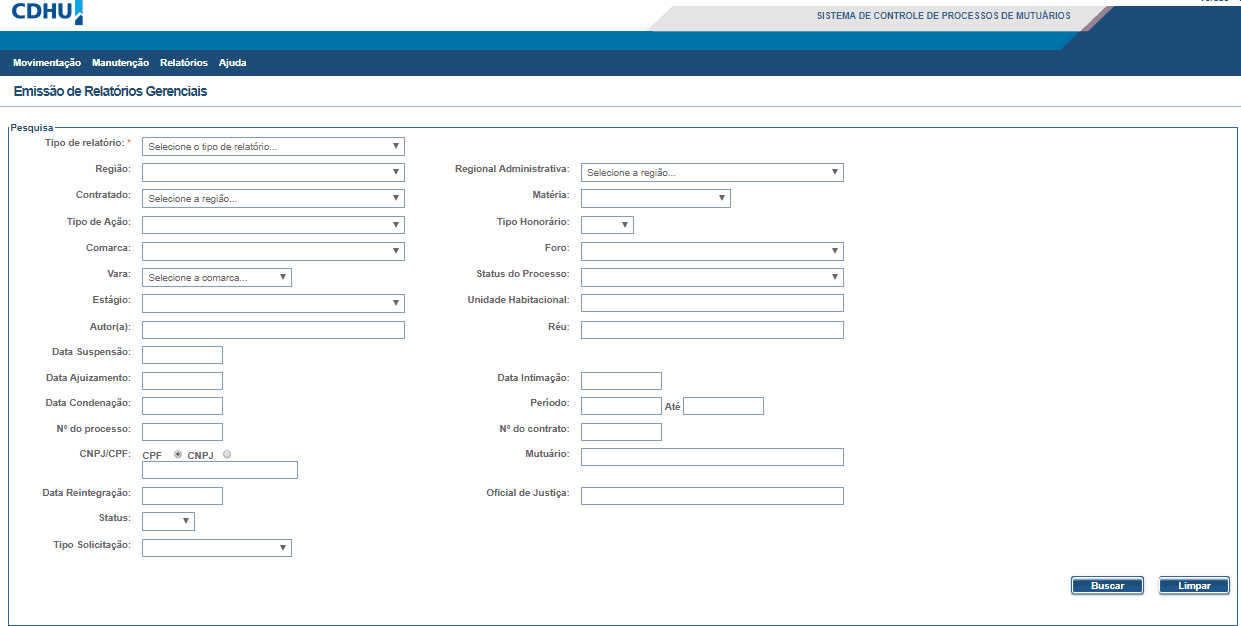This screenshot has height=626, width=1241.
Task: Focus the Nº do contrato field
Action: pos(621,432)
